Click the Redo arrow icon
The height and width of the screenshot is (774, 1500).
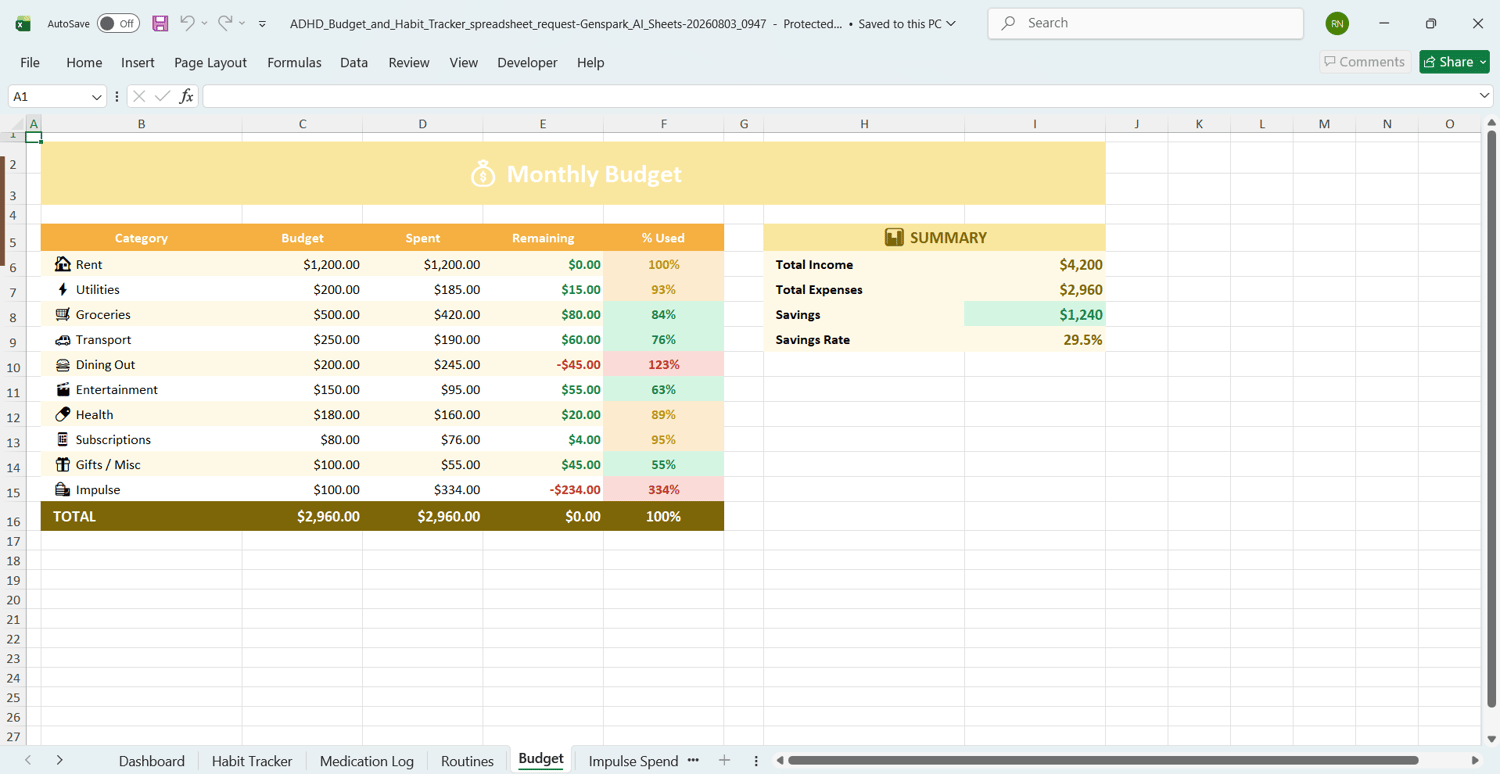[225, 23]
